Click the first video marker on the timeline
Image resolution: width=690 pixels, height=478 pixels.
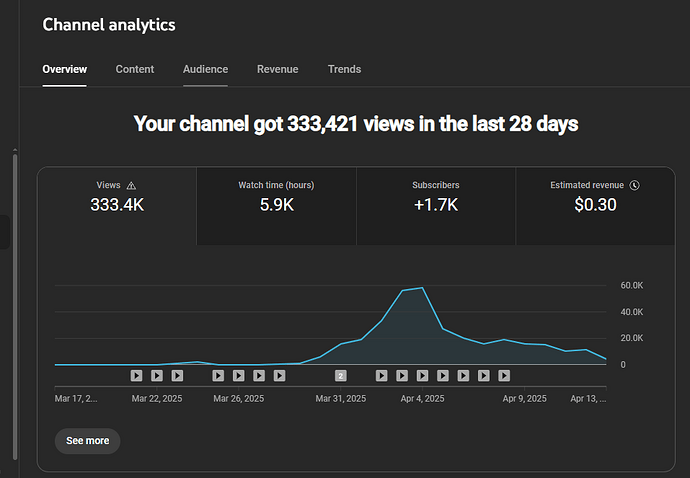[137, 376]
